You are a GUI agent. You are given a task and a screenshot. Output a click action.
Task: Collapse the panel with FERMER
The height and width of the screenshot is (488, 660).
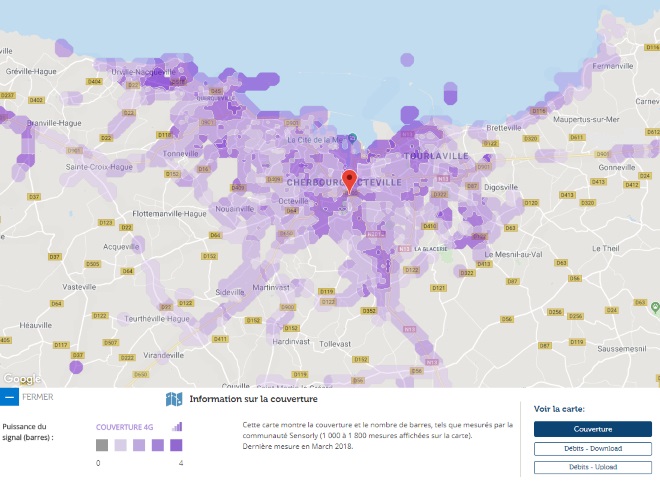pos(38,397)
